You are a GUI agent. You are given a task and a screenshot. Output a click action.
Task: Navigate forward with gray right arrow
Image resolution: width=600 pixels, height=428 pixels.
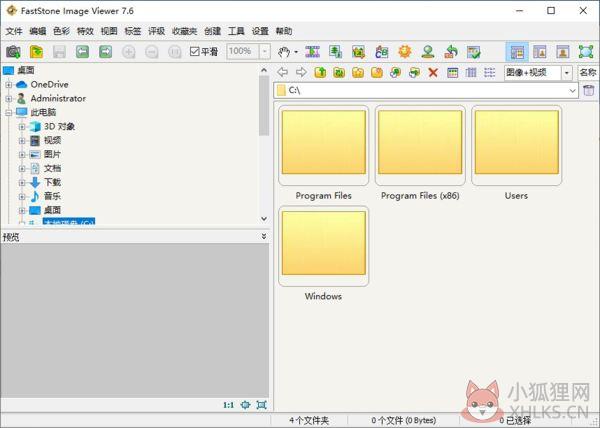tap(302, 72)
